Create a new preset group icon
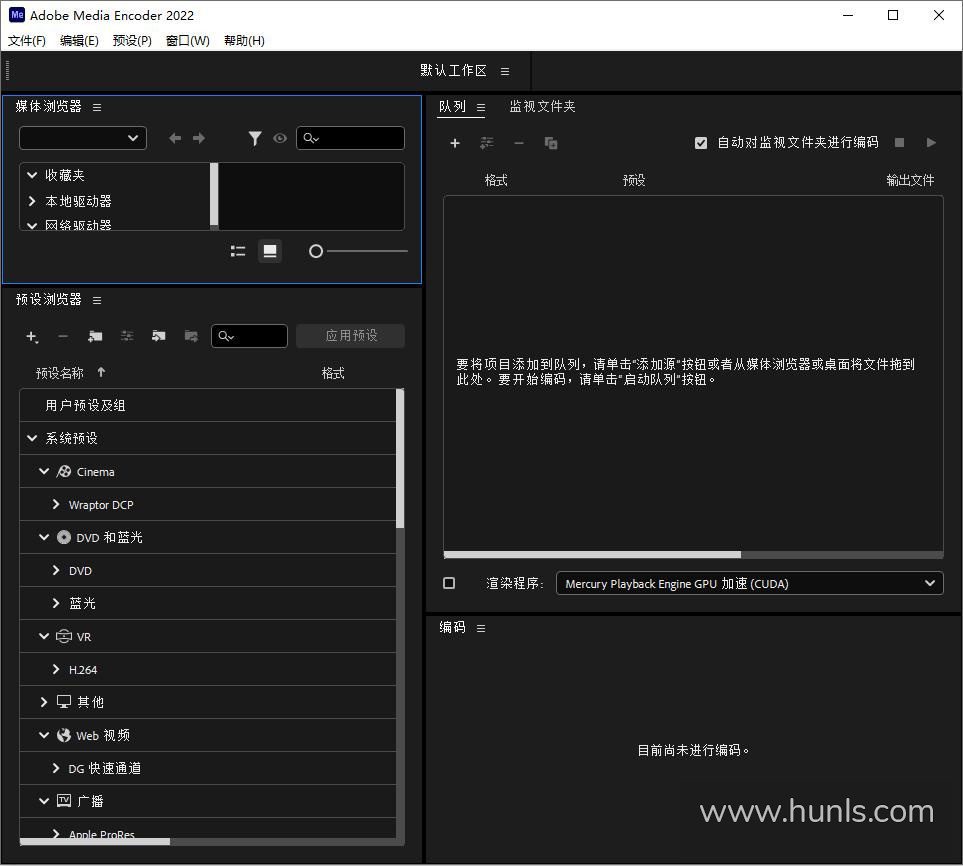 click(95, 336)
